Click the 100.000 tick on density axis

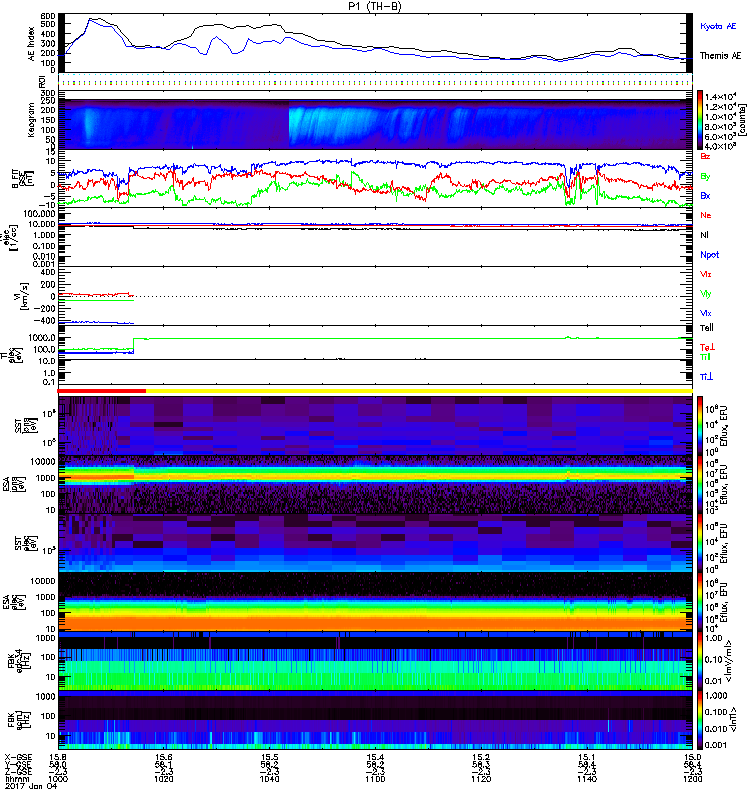click(x=42, y=213)
